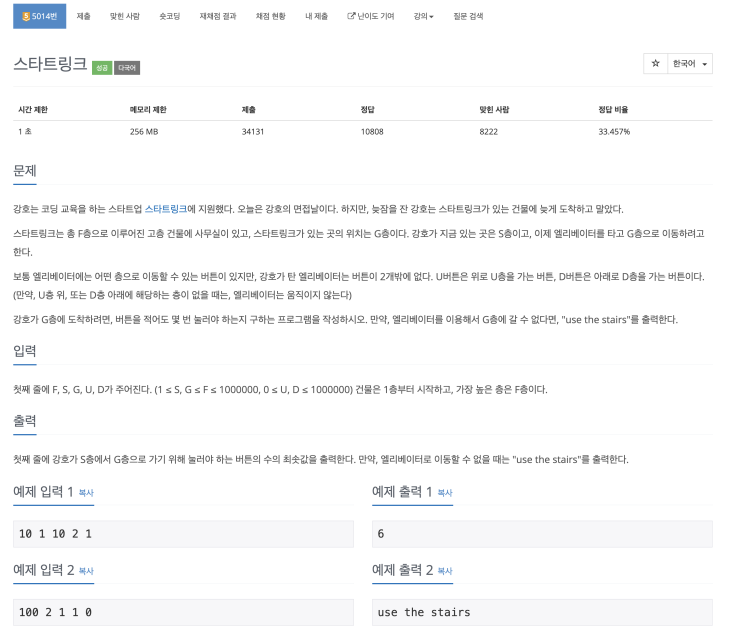Screen dimensions: 743x636
Task: Copy 예제 입력 2 with 복사 link
Action: 86,571
